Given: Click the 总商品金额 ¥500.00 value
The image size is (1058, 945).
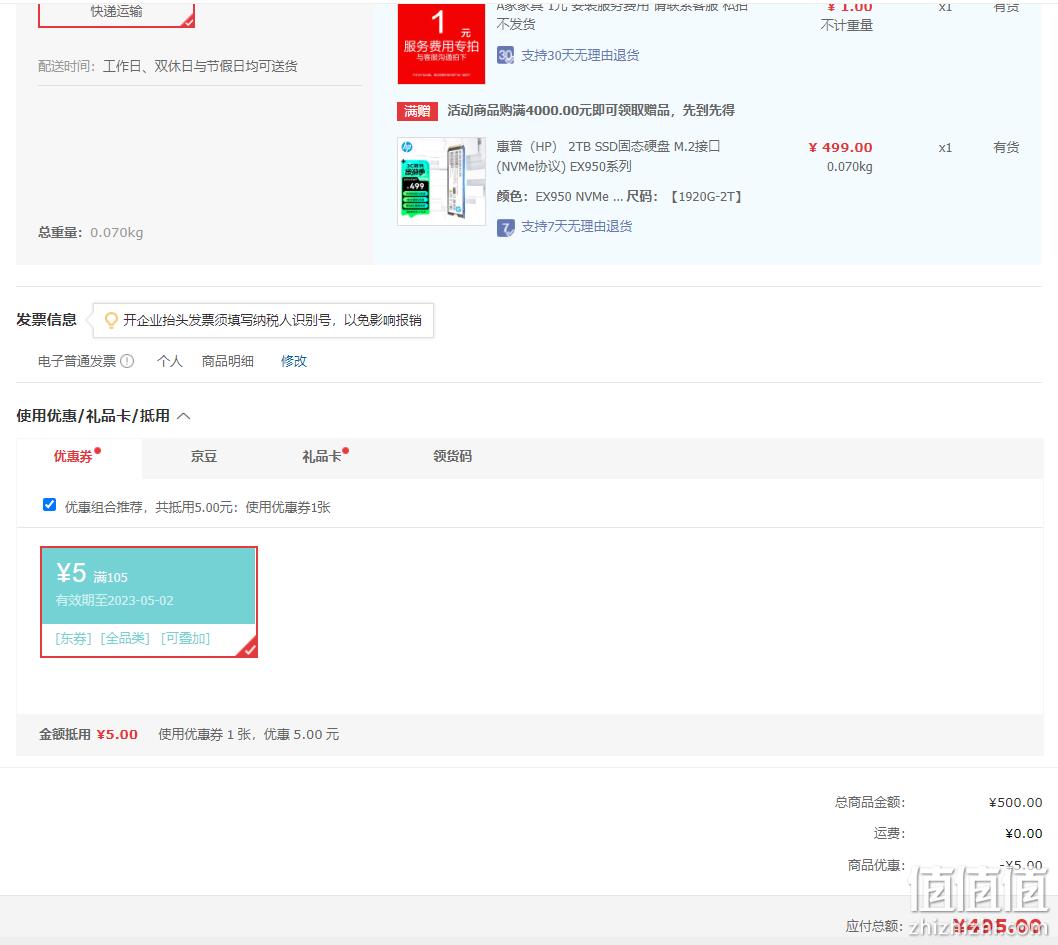Looking at the screenshot, I should click(x=1015, y=803).
